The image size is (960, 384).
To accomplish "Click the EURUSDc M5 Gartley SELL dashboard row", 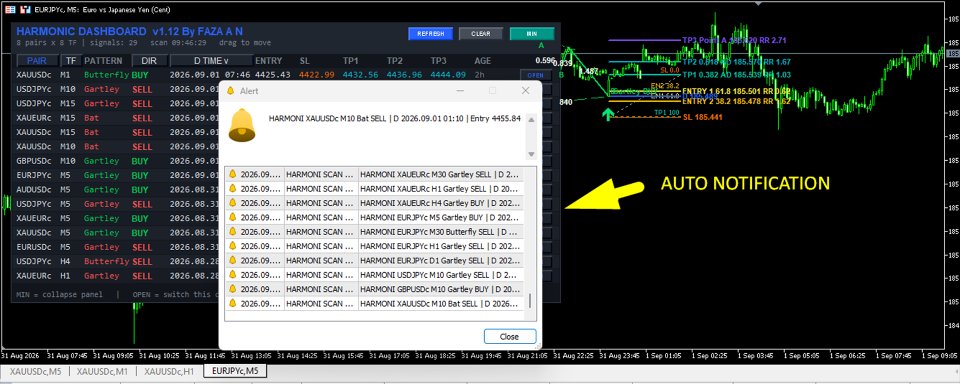I will pyautogui.click(x=116, y=247).
